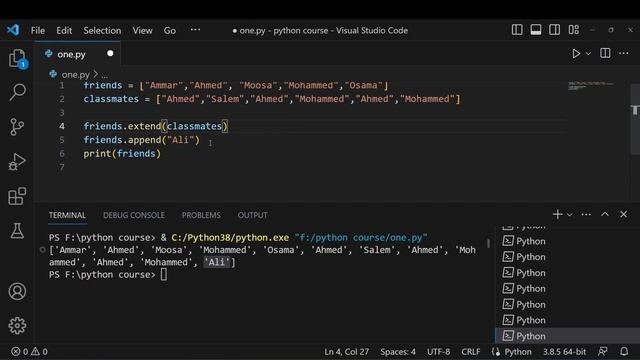Switch to the PROBLEMS tab

tap(201, 215)
